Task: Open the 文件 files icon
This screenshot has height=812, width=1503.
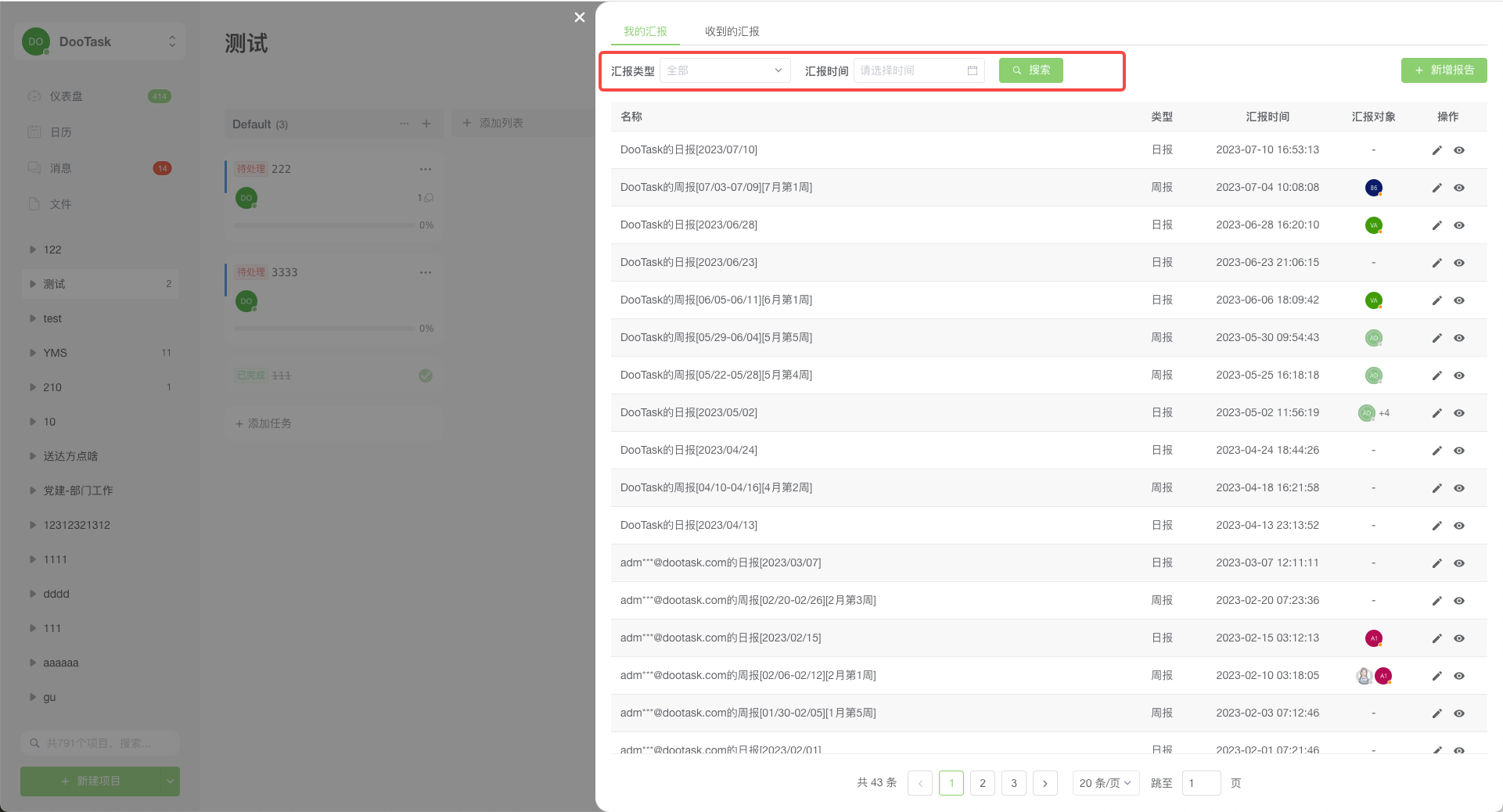Action: [34, 203]
